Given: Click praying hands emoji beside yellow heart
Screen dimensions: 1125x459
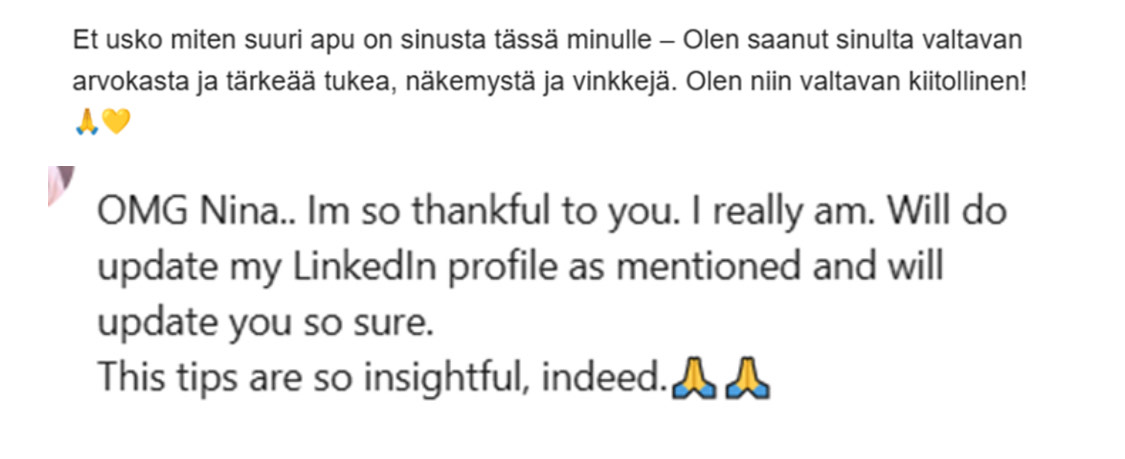Looking at the screenshot, I should tap(87, 123).
